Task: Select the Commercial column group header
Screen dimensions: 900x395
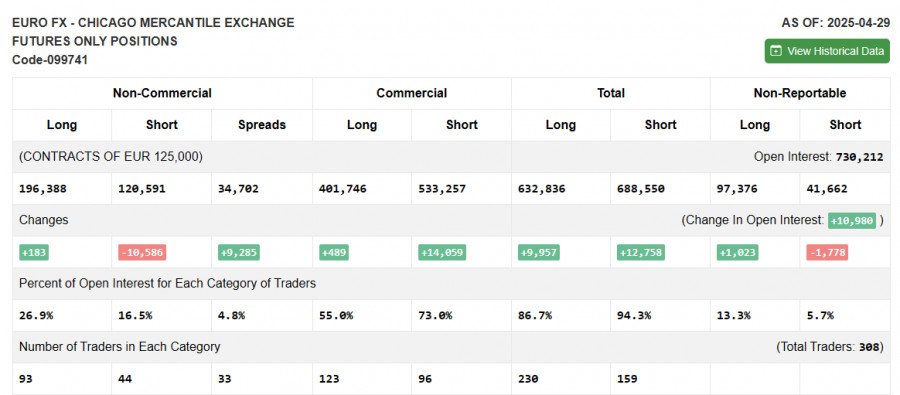Action: point(412,93)
